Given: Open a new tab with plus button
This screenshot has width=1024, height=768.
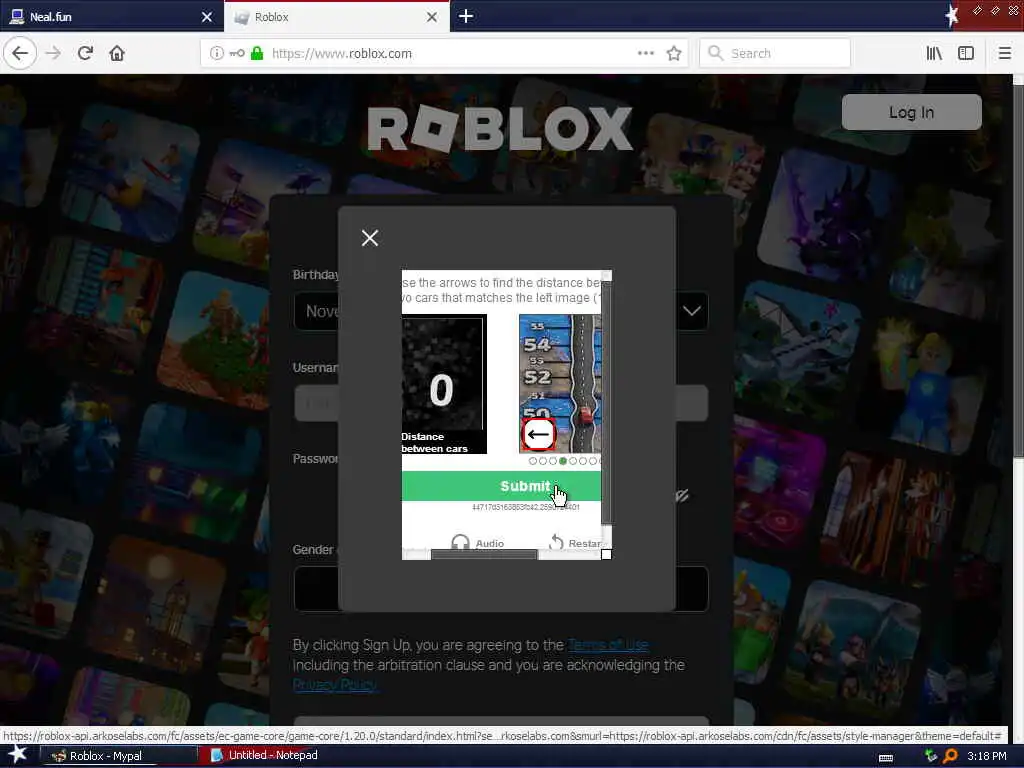Looking at the screenshot, I should click(466, 16).
